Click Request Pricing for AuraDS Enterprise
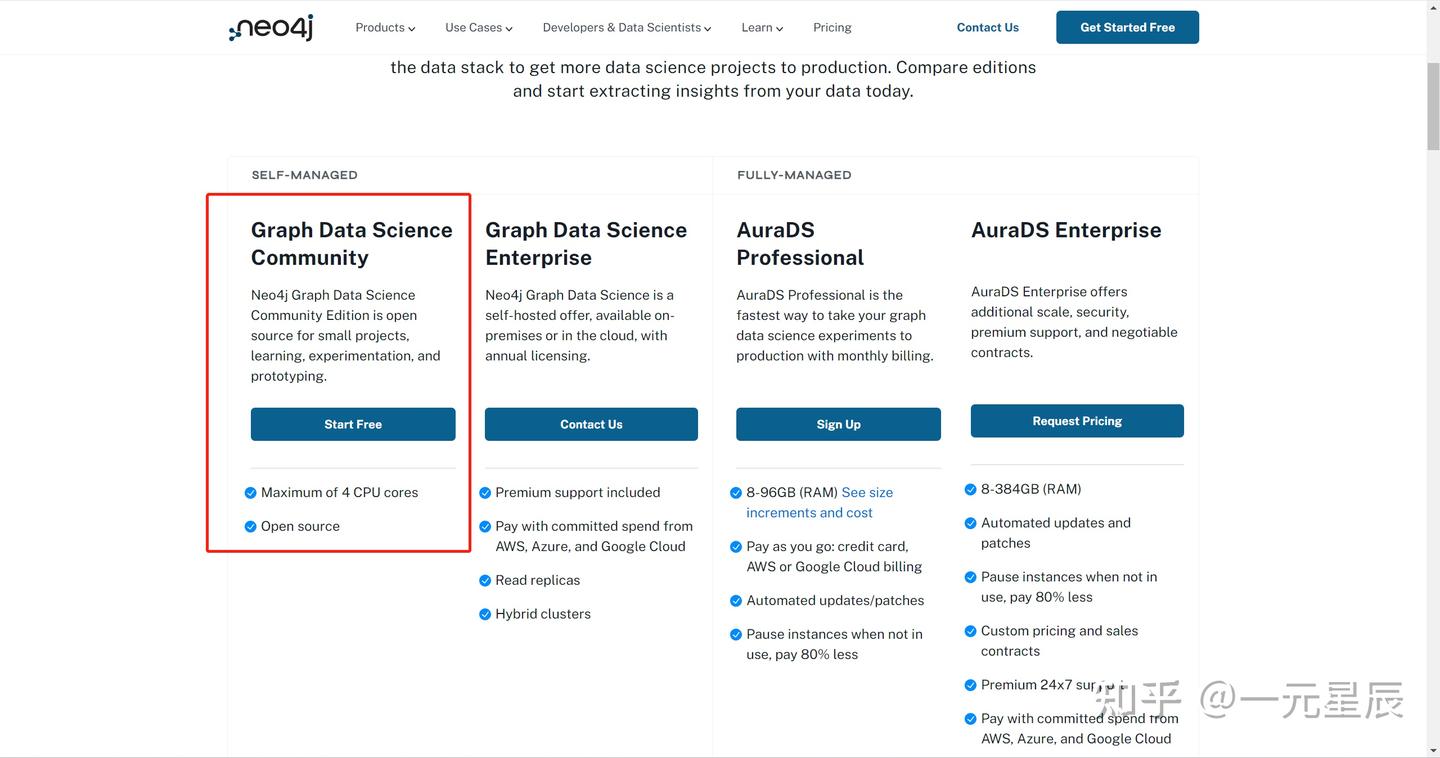This screenshot has height=758, width=1440. (x=1077, y=421)
